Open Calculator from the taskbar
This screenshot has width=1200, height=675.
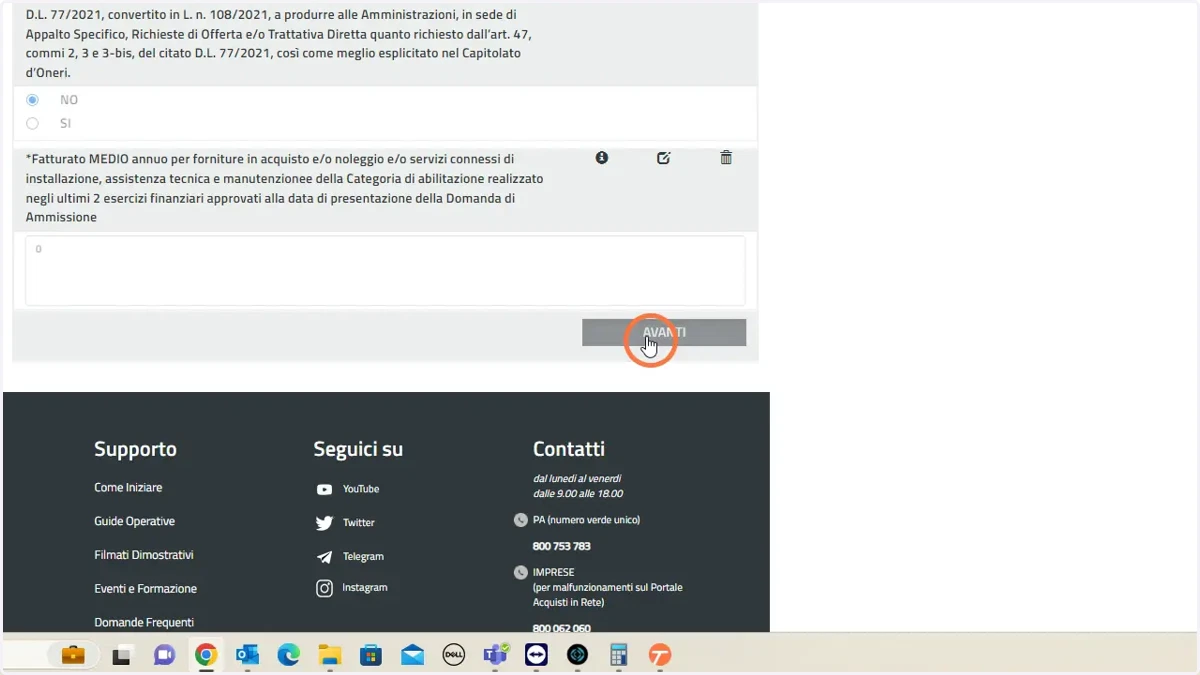coord(619,656)
